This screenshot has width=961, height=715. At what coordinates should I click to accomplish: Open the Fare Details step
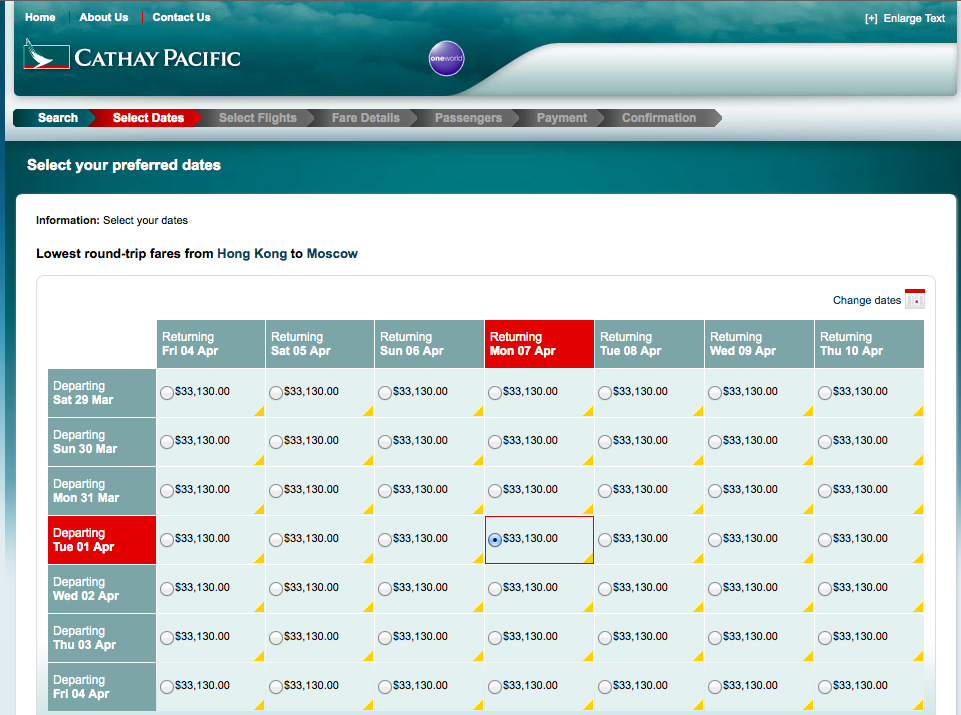click(x=365, y=118)
